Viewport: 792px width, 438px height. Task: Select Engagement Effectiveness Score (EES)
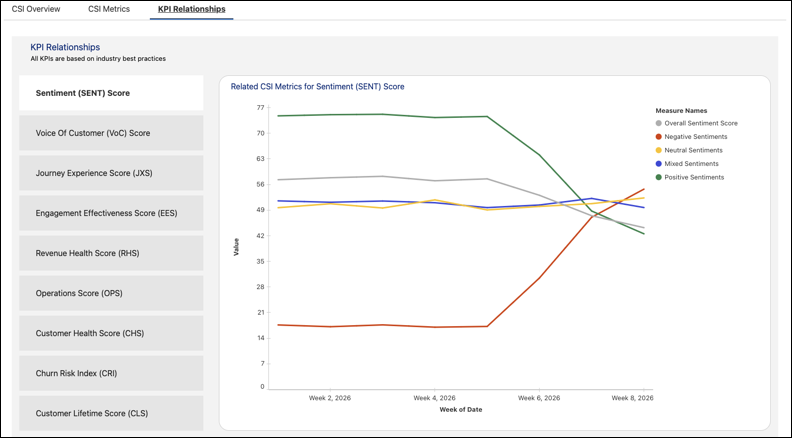(x=111, y=213)
